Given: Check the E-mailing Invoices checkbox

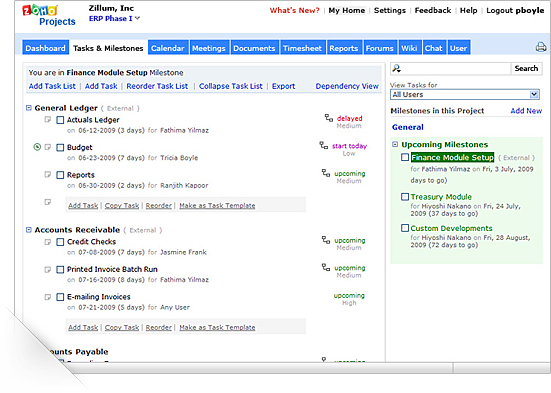Looking at the screenshot, I should tap(60, 297).
